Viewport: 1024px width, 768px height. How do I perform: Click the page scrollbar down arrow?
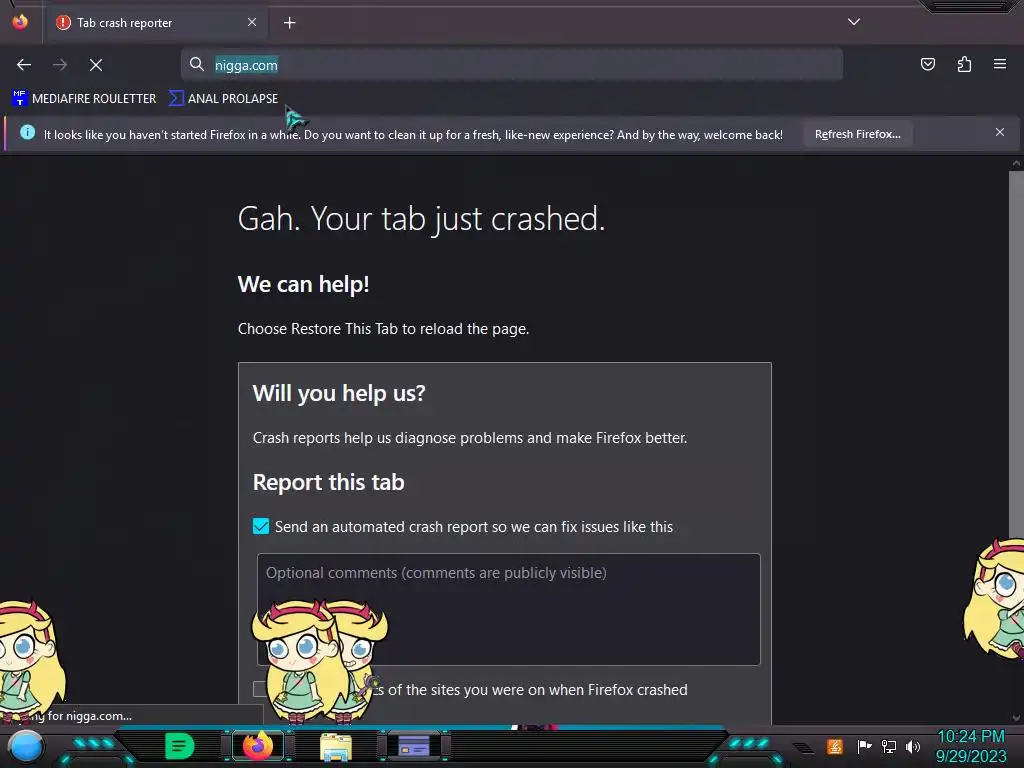1016,717
